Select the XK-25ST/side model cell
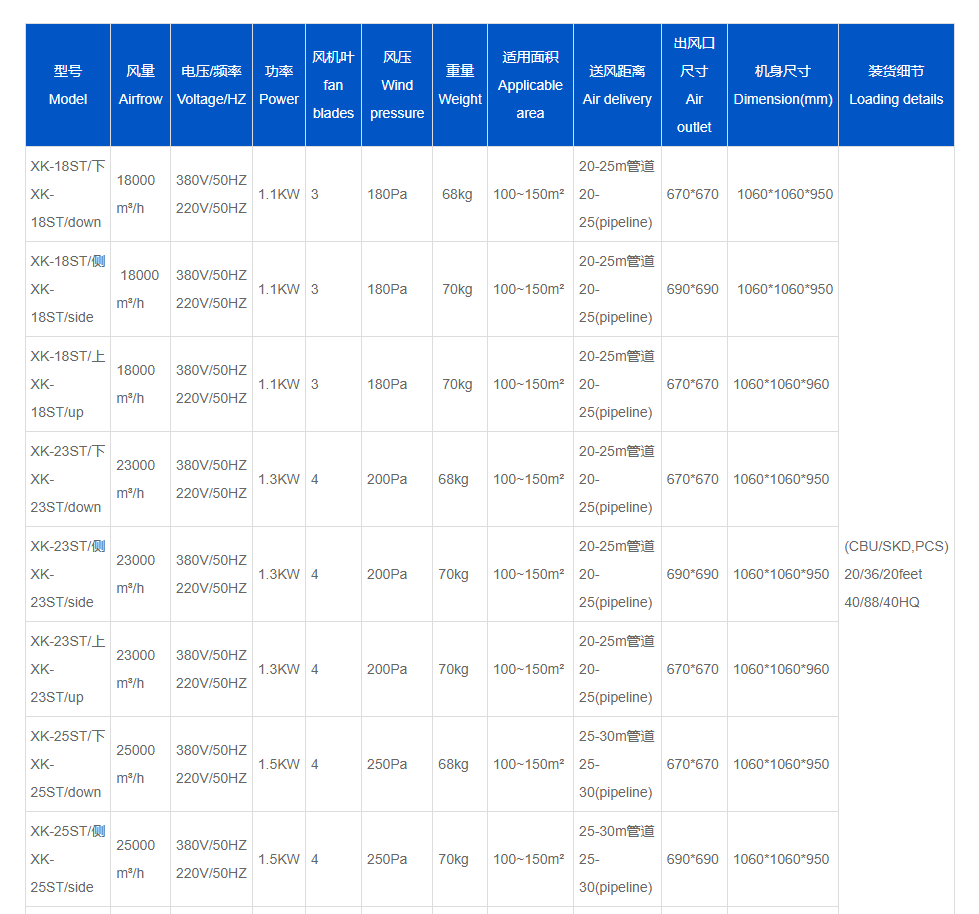 pos(68,858)
